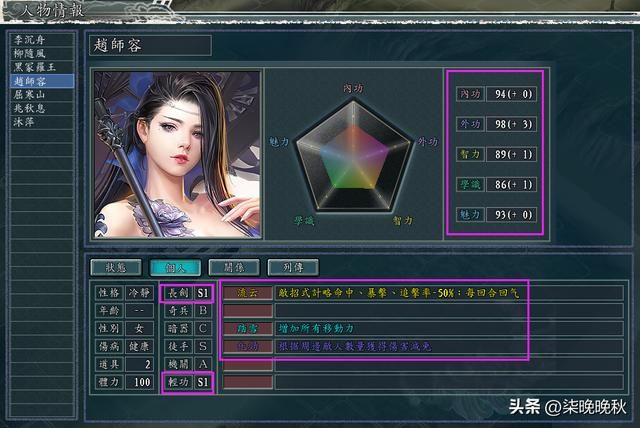Click the 性格 attribute label
640x428 pixels.
click(109, 293)
